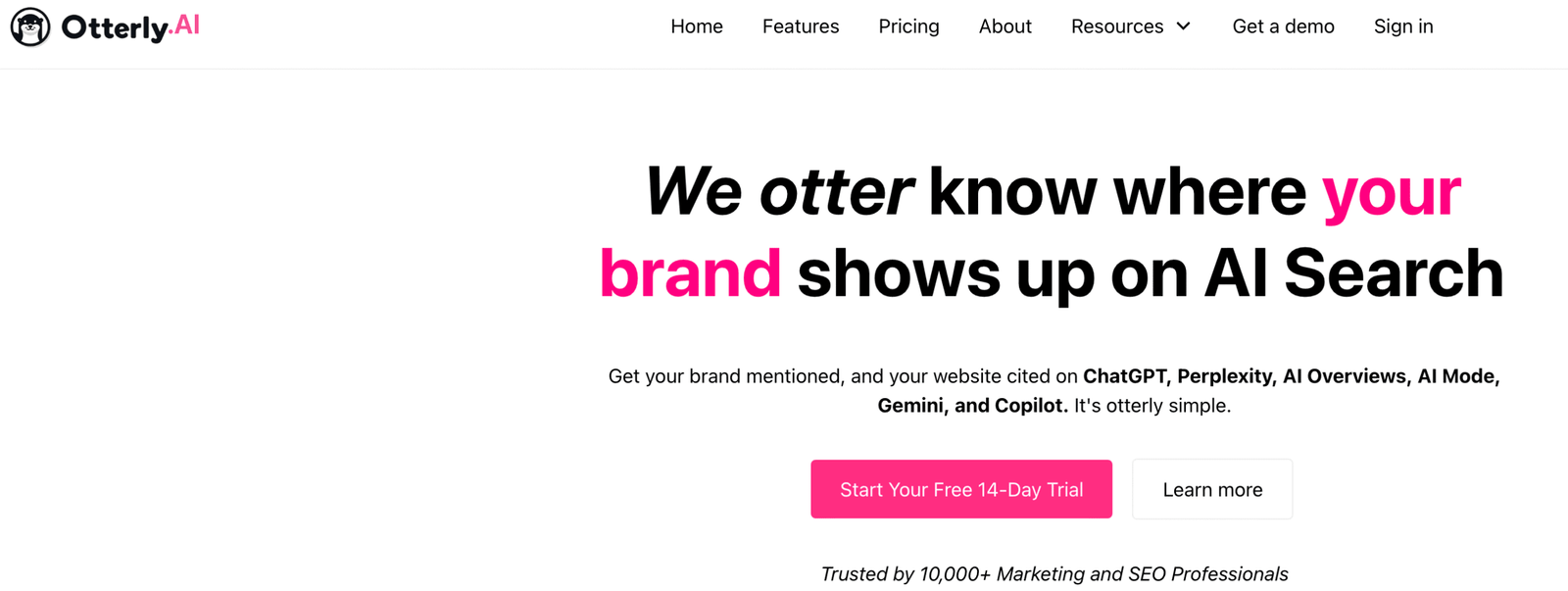Click the "AI Search" headline text
1568x591 pixels.
(x=1353, y=272)
